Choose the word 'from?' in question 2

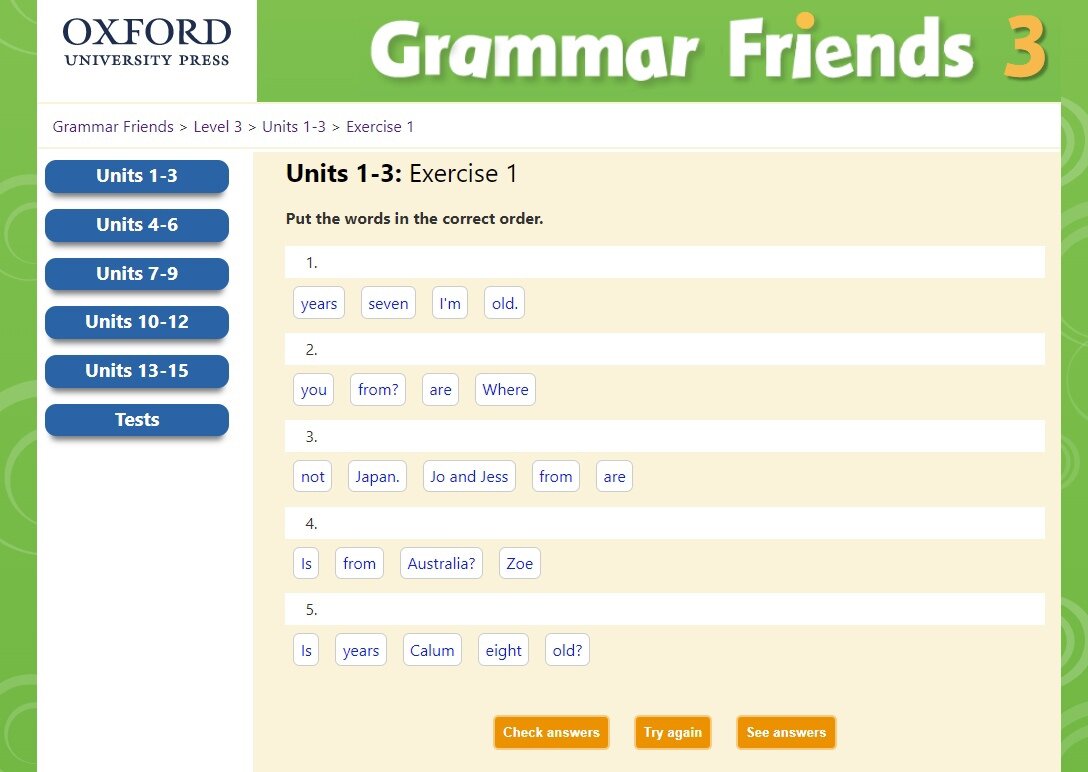(377, 390)
